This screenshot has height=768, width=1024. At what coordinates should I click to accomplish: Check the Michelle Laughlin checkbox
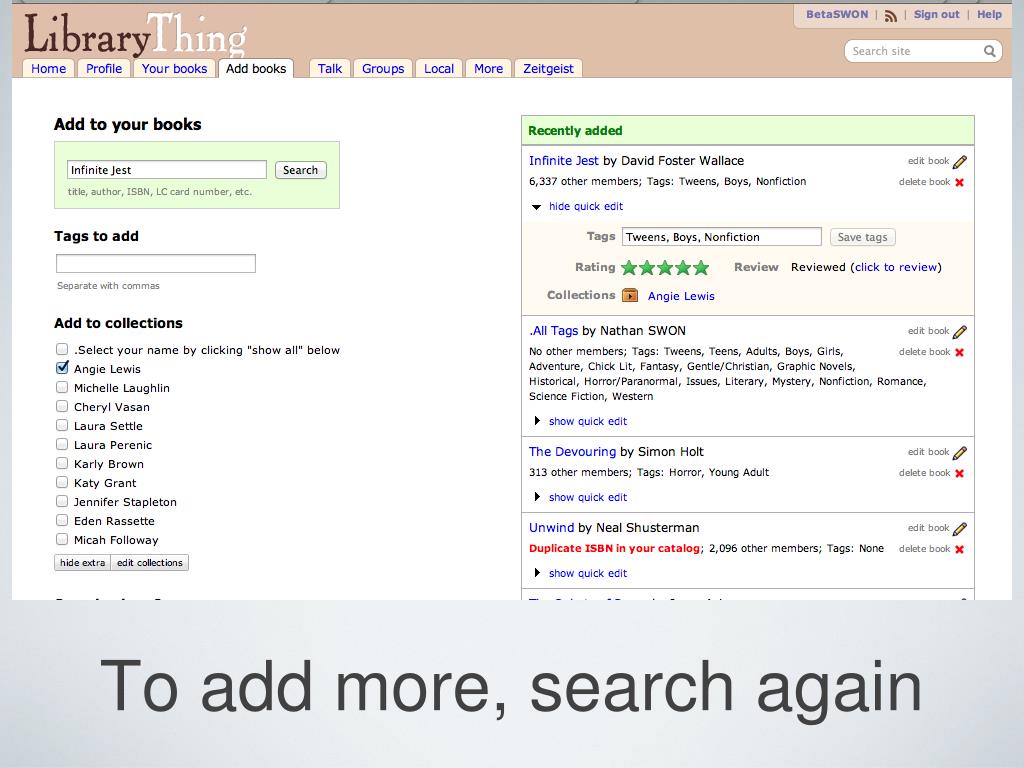tap(62, 387)
